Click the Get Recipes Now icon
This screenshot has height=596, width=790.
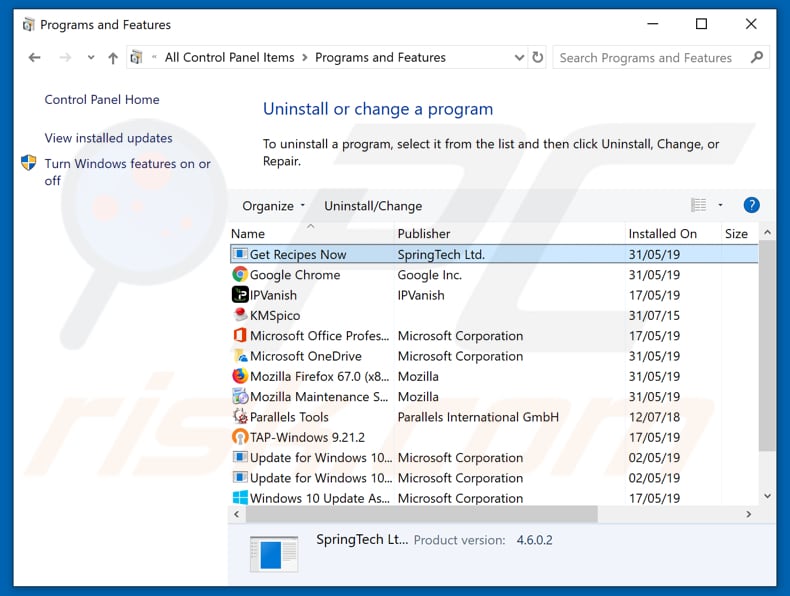240,254
